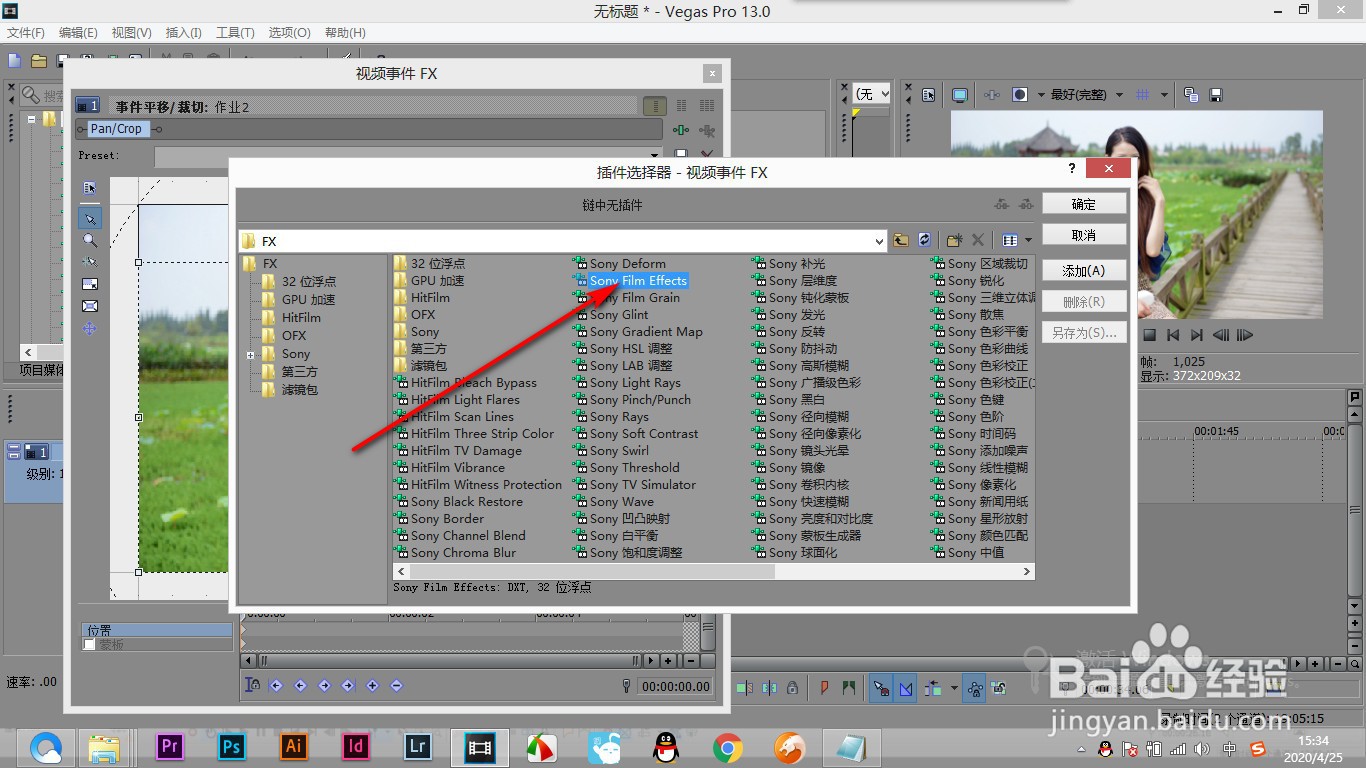Expand the Sony folder in tree

(250, 355)
